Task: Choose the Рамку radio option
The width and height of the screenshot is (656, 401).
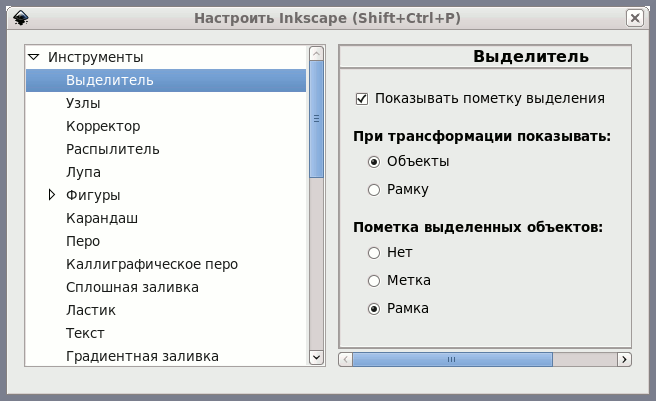Action: coord(374,190)
